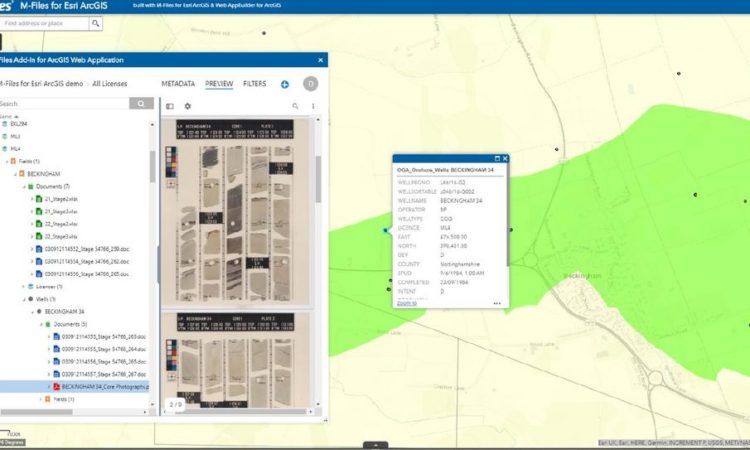This screenshot has width=750, height=450.
Task: Collapse the Documents (5) folder
Action: (41, 324)
